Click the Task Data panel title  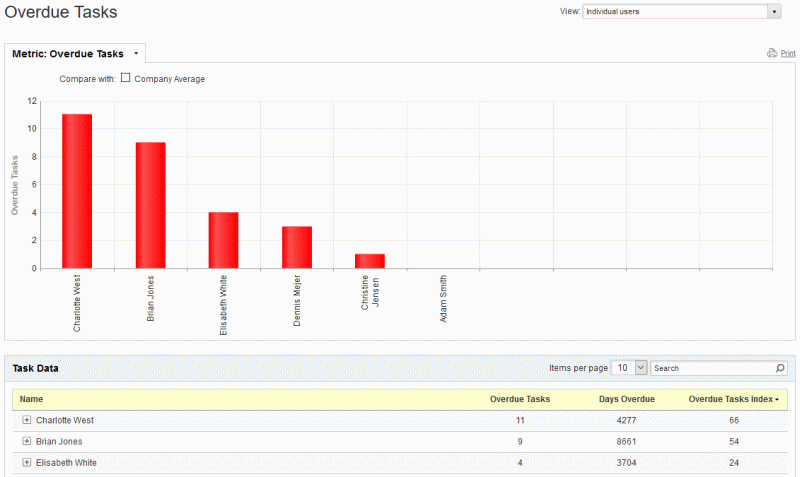pyautogui.click(x=35, y=368)
